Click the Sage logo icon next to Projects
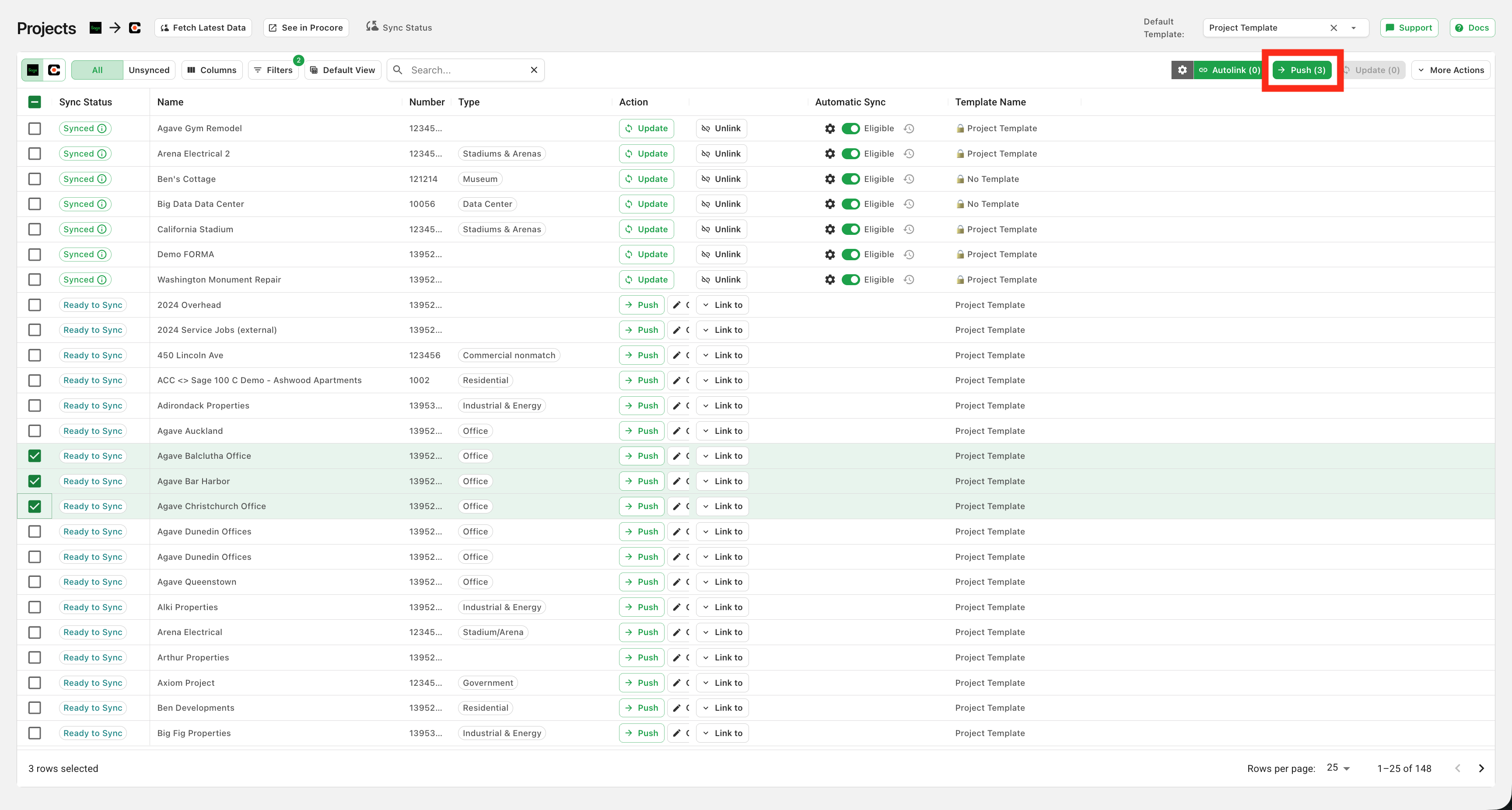 click(x=95, y=28)
